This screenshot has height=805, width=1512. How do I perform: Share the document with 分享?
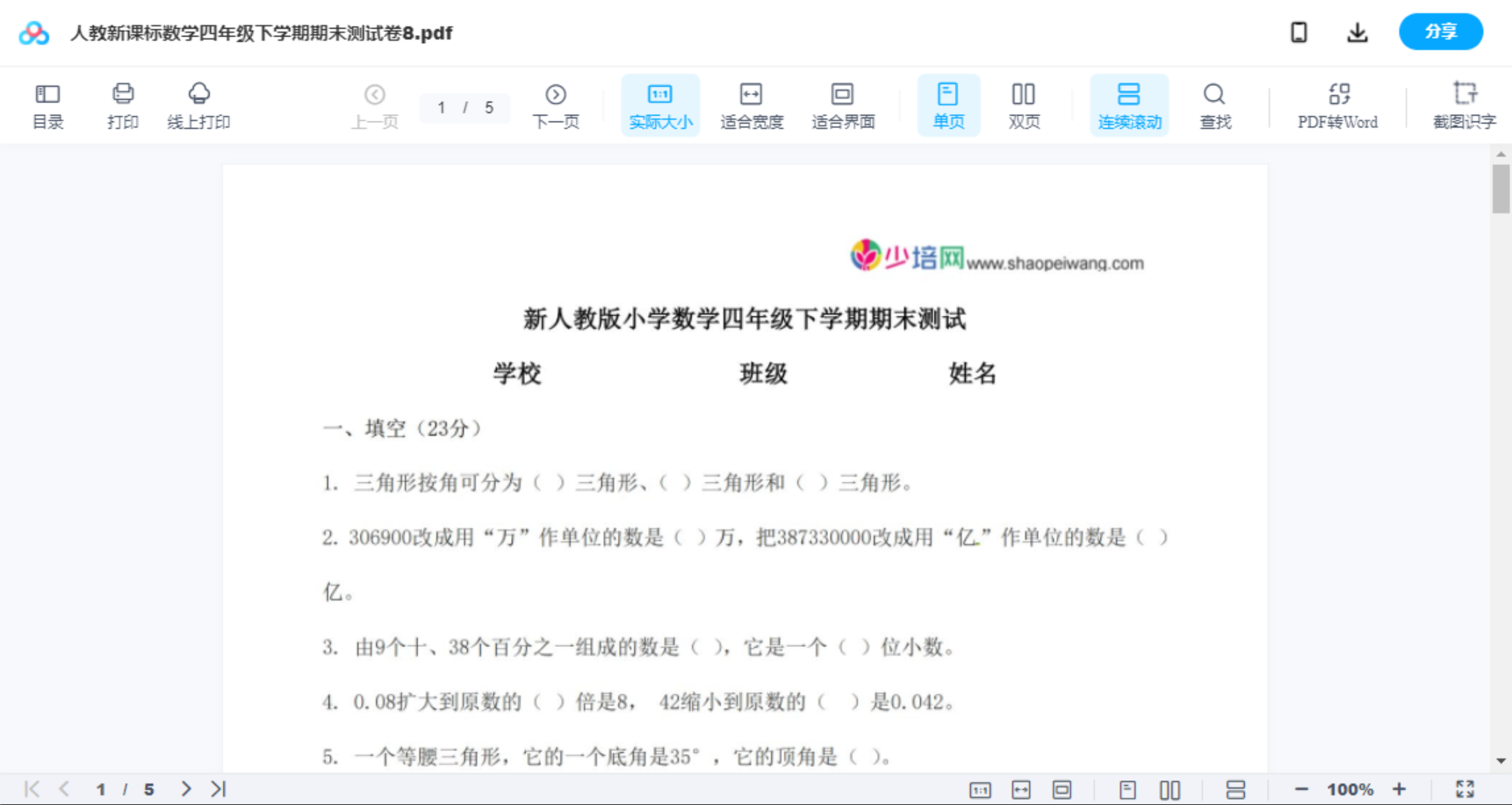point(1440,32)
